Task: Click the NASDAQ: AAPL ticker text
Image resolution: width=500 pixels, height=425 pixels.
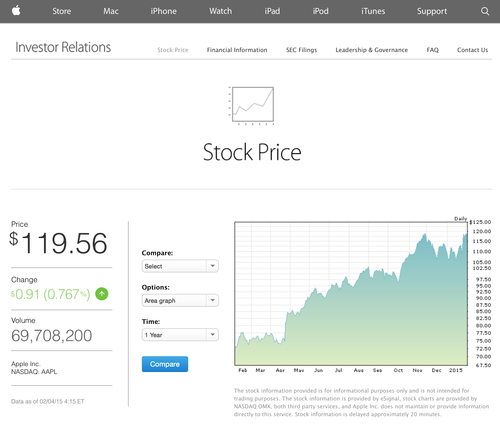Action: click(34, 372)
